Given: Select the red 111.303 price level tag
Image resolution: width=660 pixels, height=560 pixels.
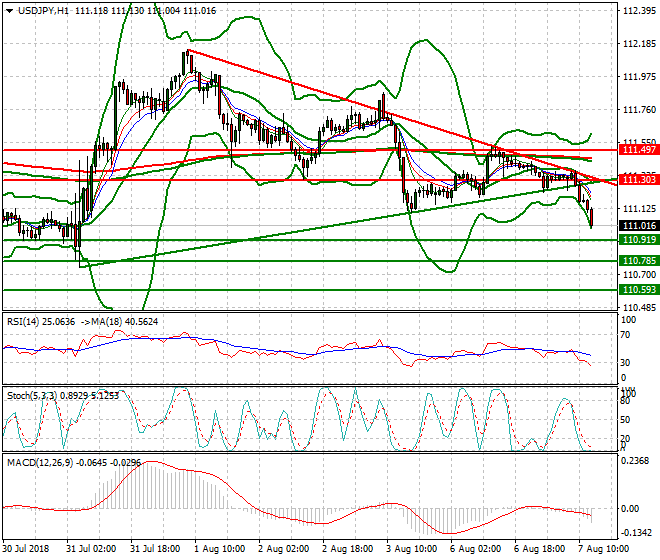Looking at the screenshot, I should [637, 179].
